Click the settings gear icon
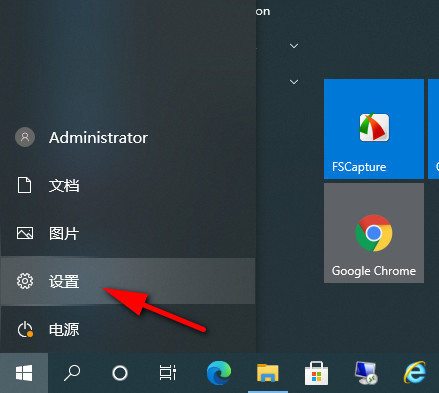This screenshot has width=439, height=393. pos(25,281)
